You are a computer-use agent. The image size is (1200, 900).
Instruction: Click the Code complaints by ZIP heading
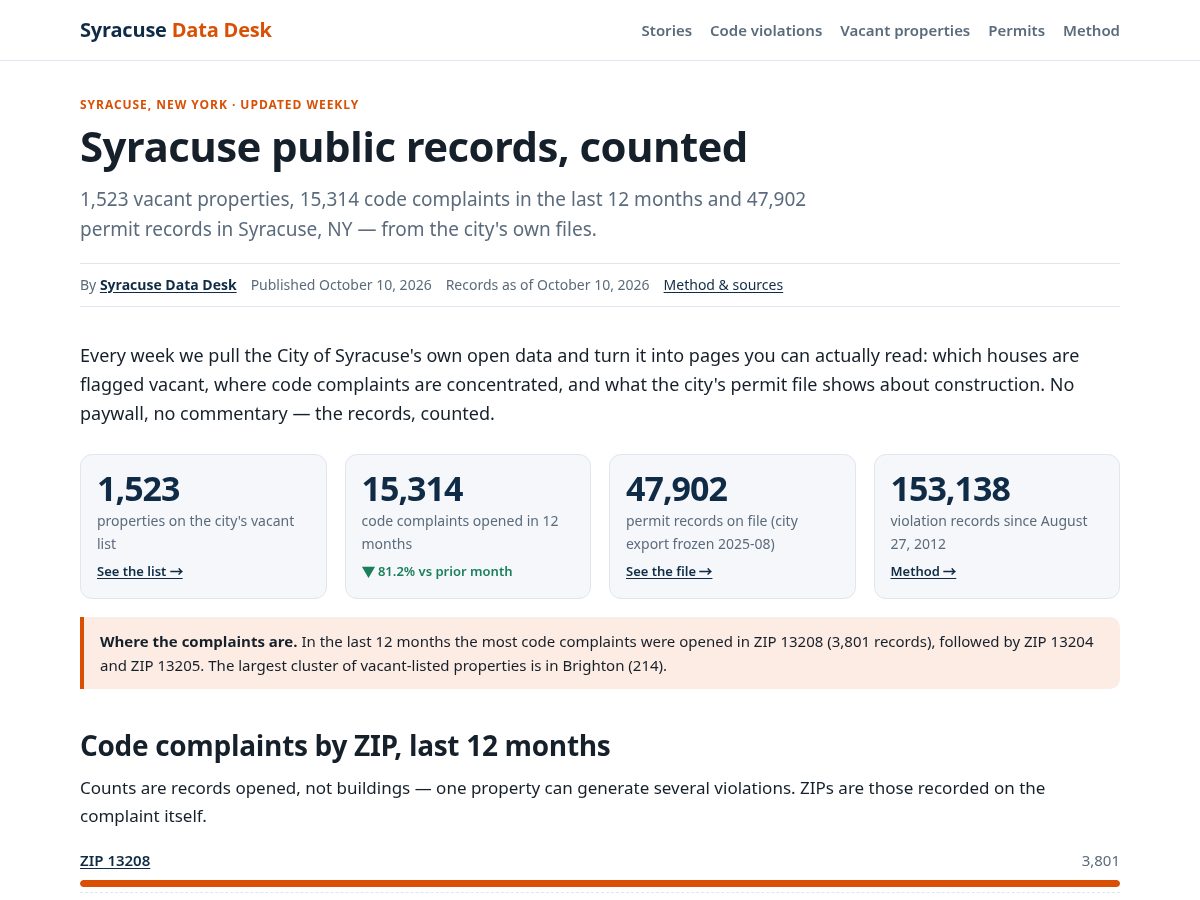pyautogui.click(x=345, y=746)
